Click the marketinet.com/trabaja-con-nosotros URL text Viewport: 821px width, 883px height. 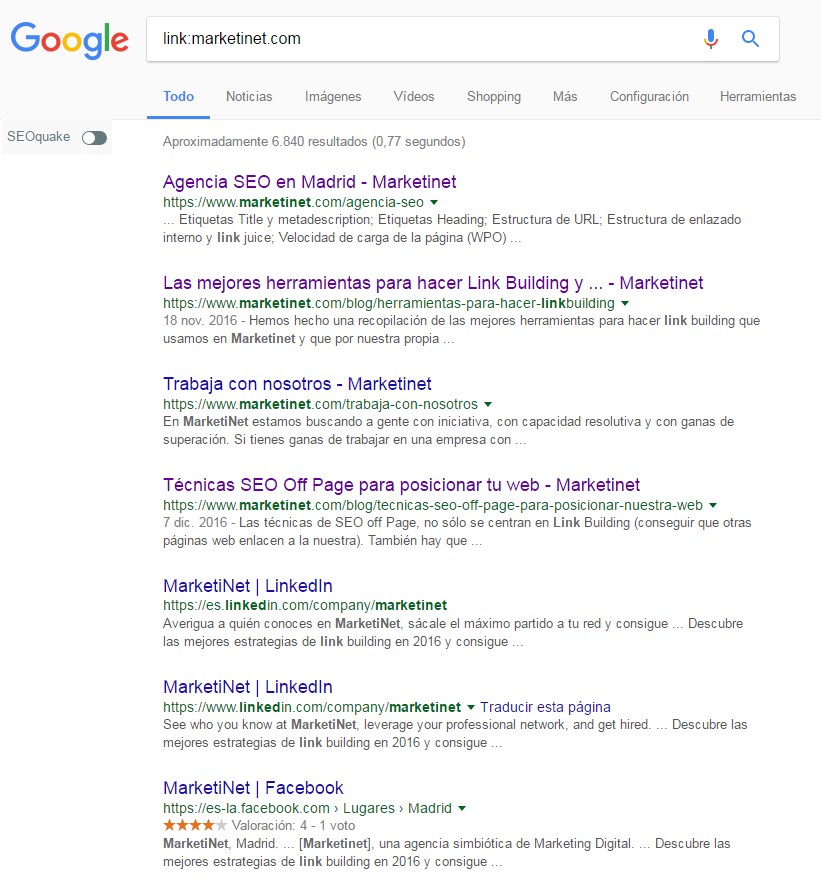tap(320, 404)
